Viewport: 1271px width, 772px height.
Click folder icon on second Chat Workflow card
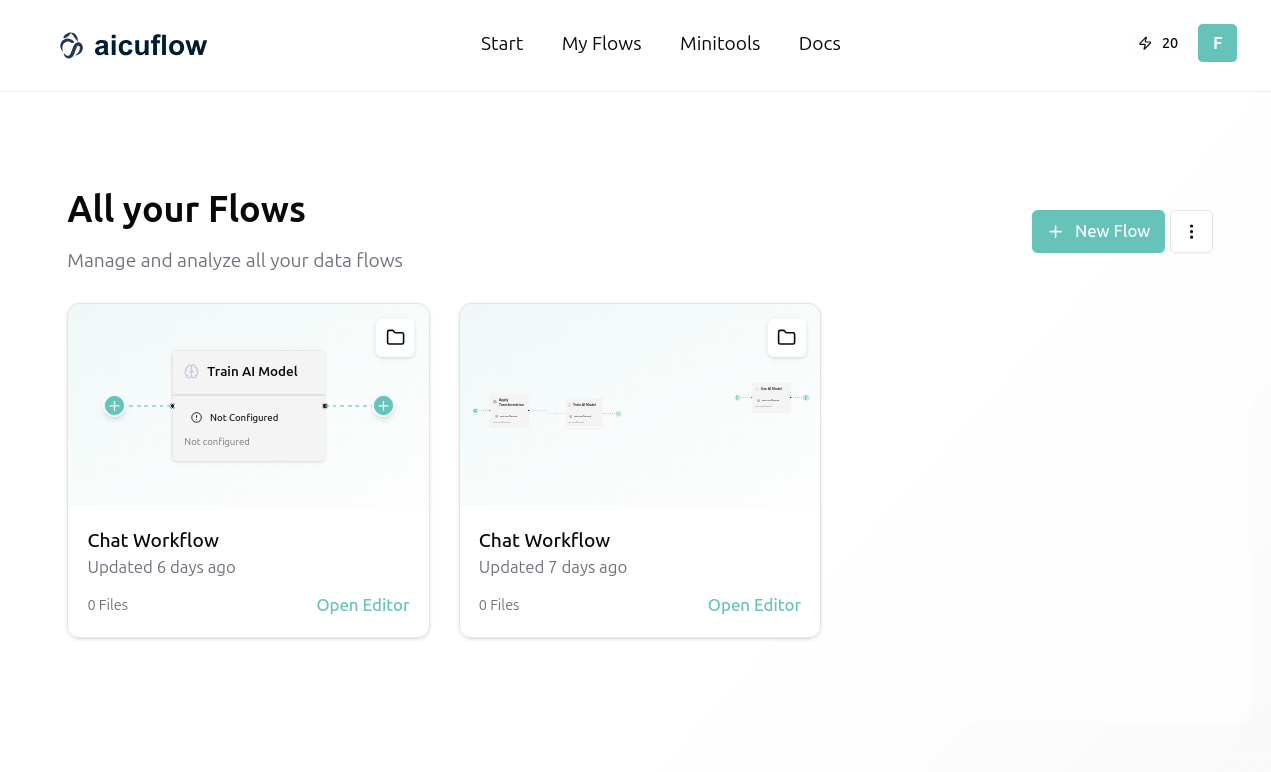(787, 338)
